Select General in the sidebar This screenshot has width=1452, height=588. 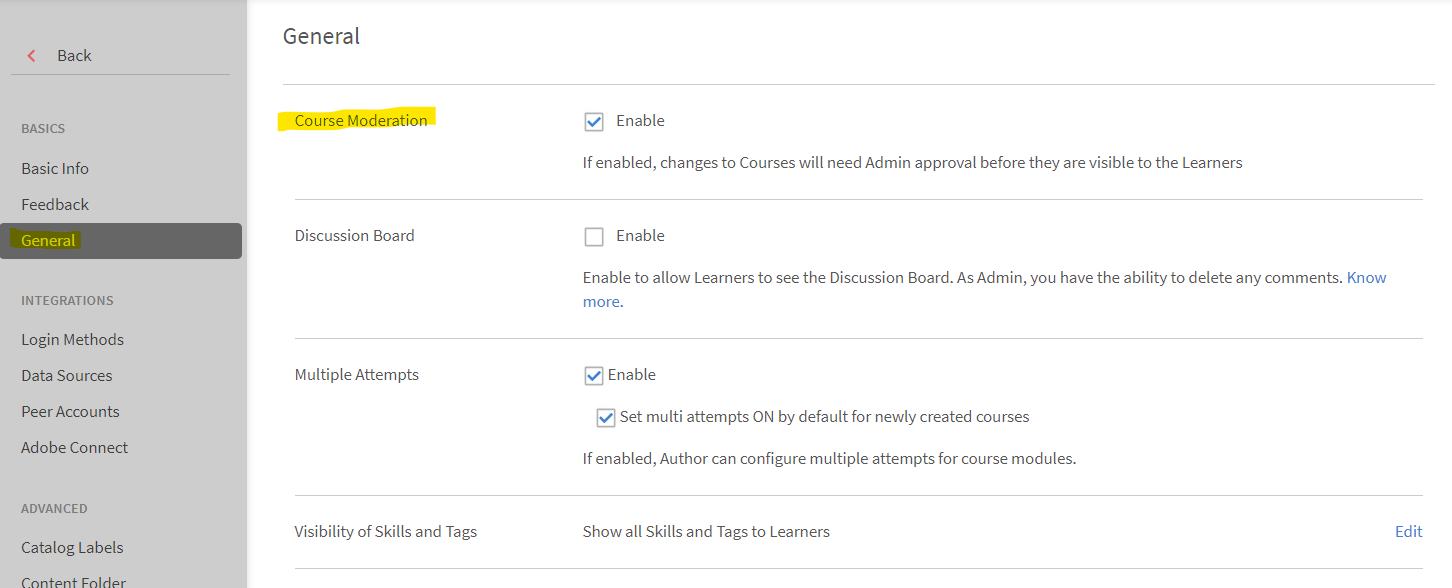coord(48,241)
